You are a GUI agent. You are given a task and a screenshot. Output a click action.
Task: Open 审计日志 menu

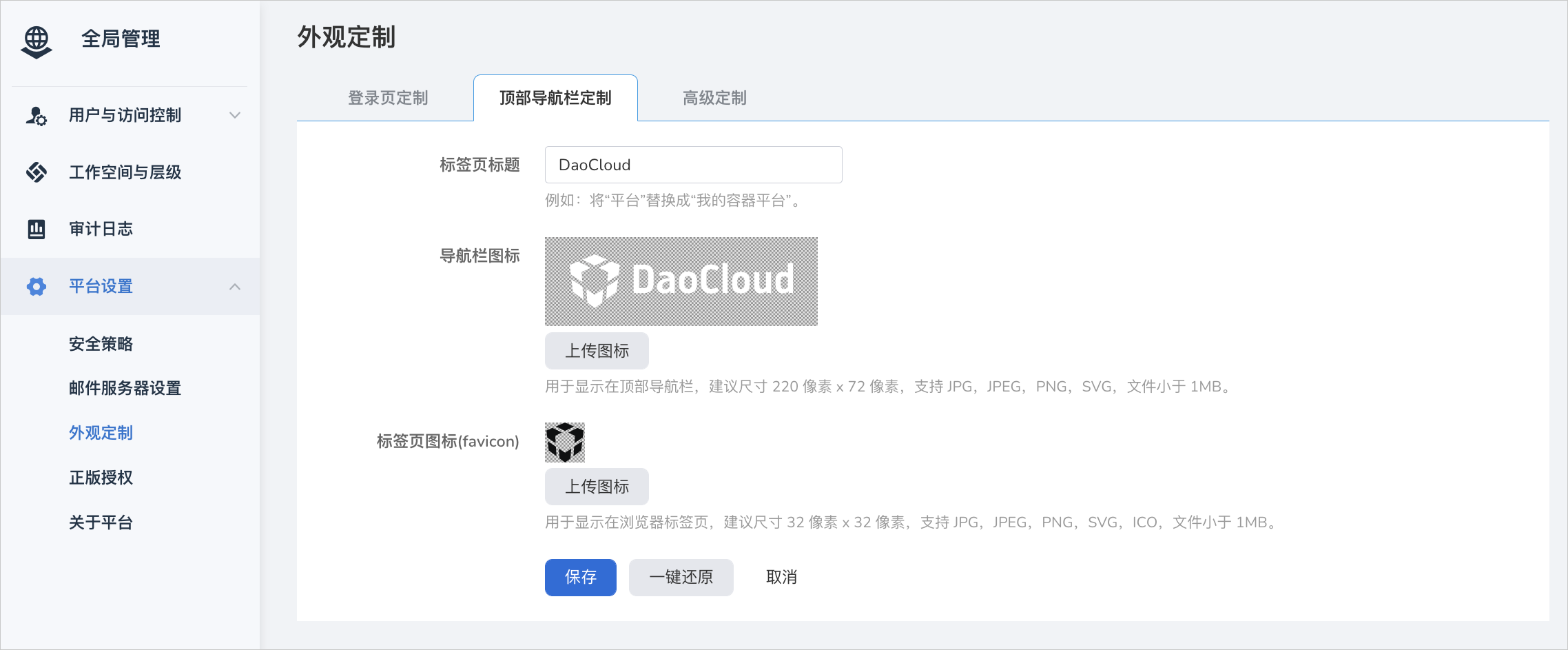point(130,229)
